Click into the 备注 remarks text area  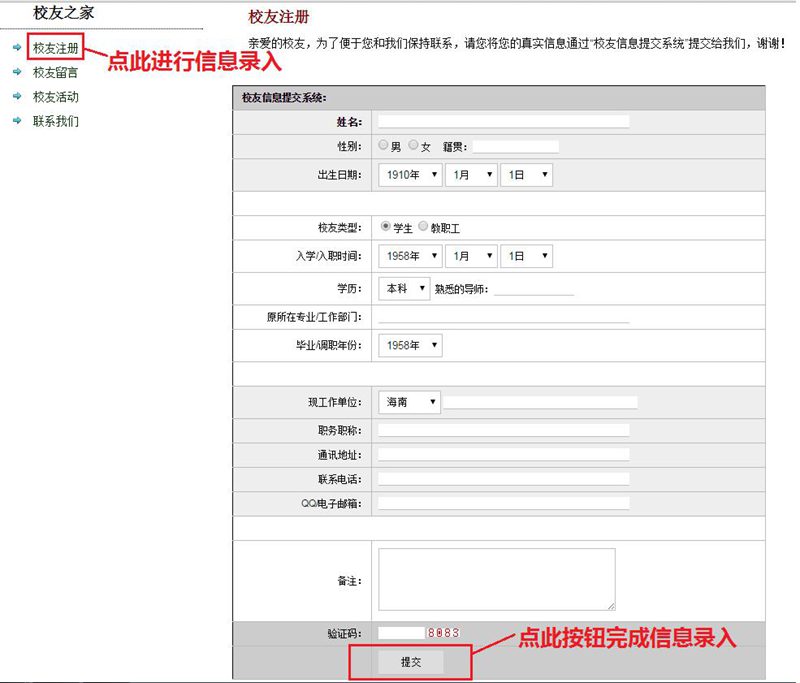click(x=496, y=578)
